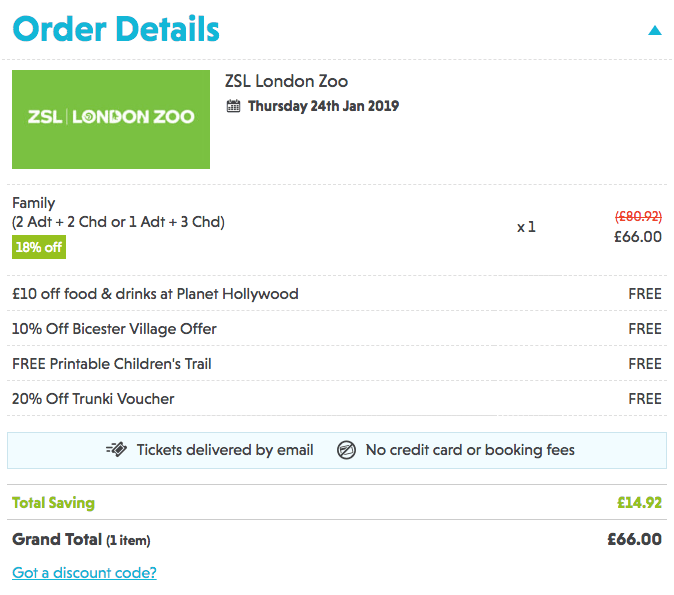Click the FREE Printable Children's Trail row
The height and width of the screenshot is (595, 674).
tap(337, 364)
